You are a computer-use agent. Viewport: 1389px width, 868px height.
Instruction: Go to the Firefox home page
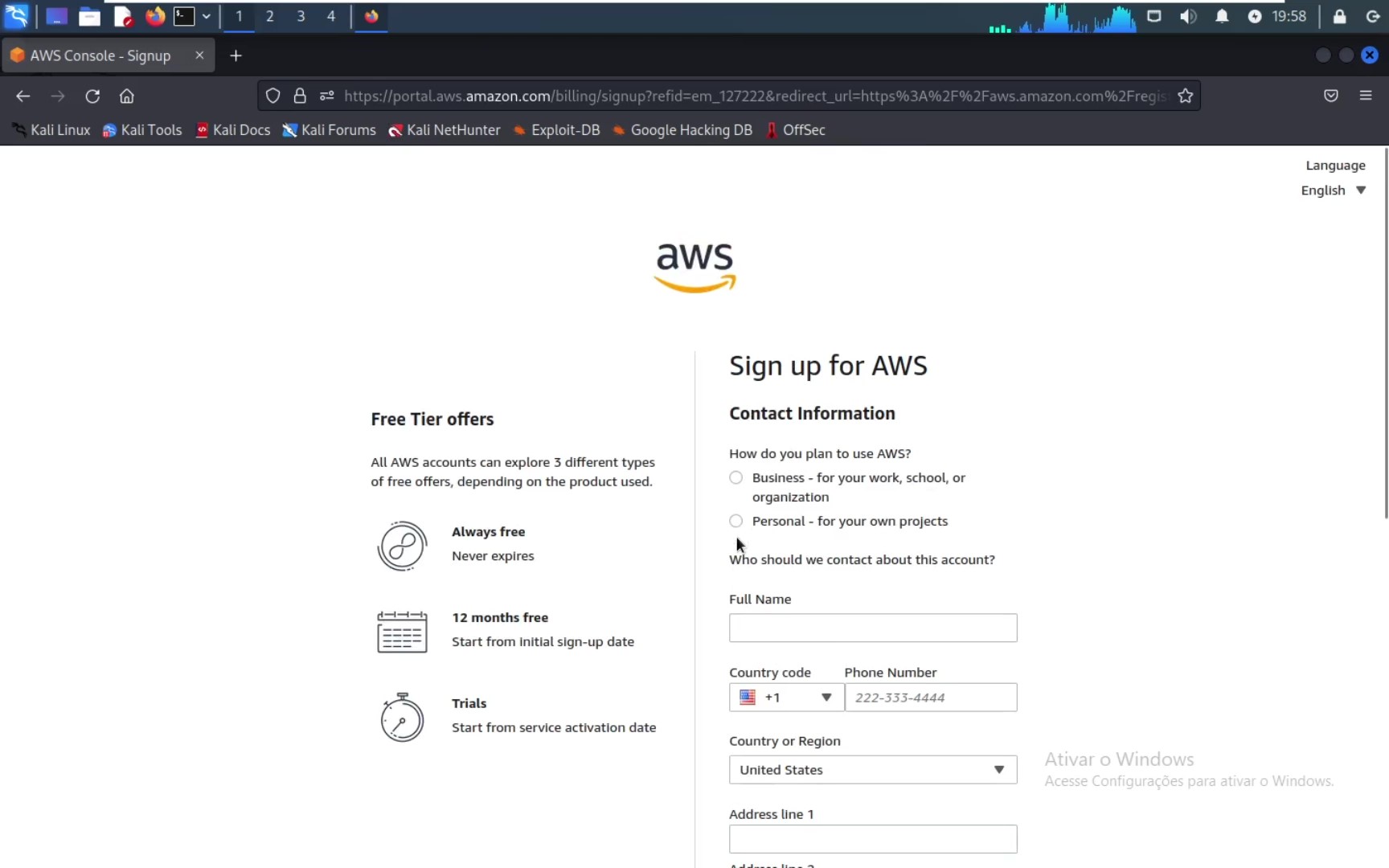click(x=127, y=96)
